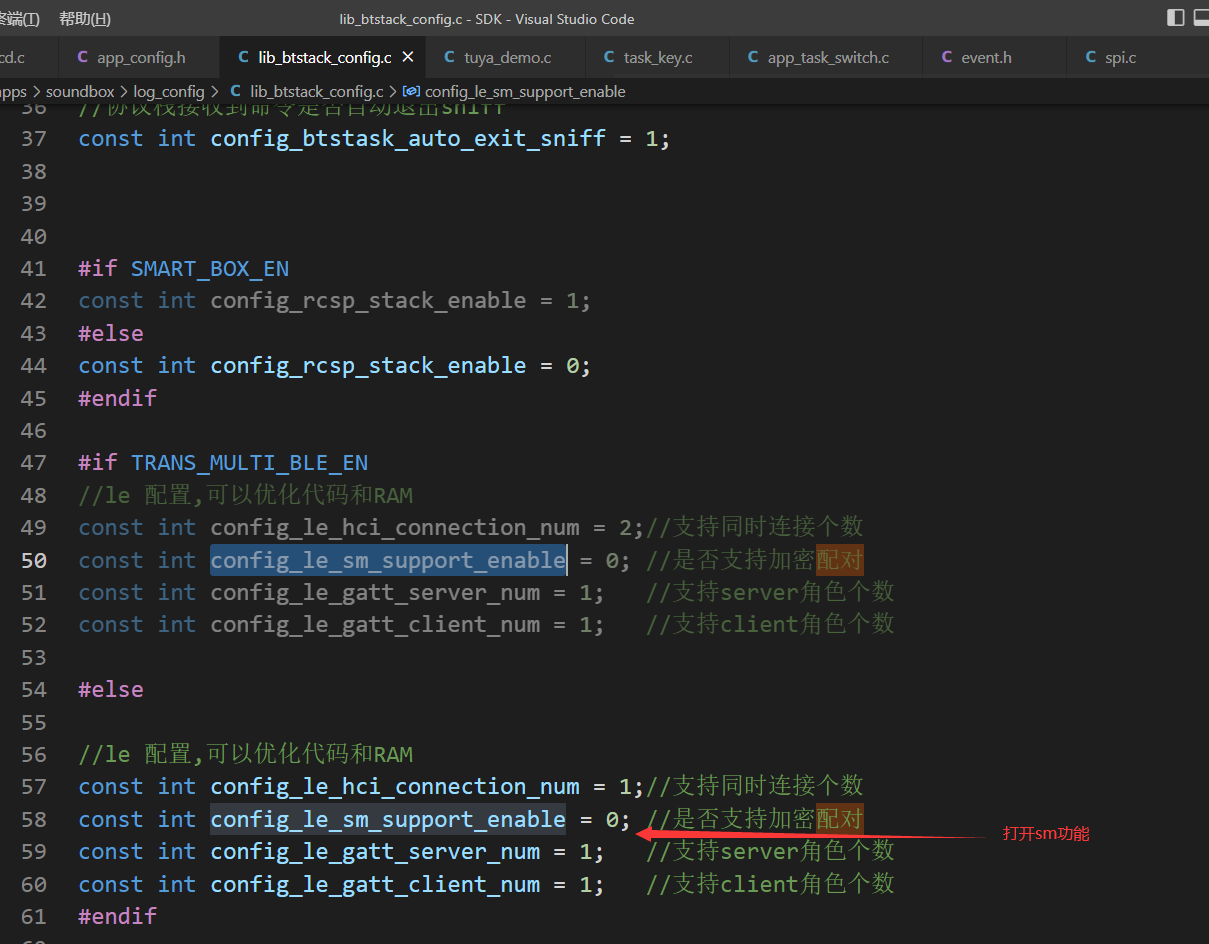This screenshot has width=1209, height=944.
Task: Click line number 37 in the gutter
Action: [34, 138]
